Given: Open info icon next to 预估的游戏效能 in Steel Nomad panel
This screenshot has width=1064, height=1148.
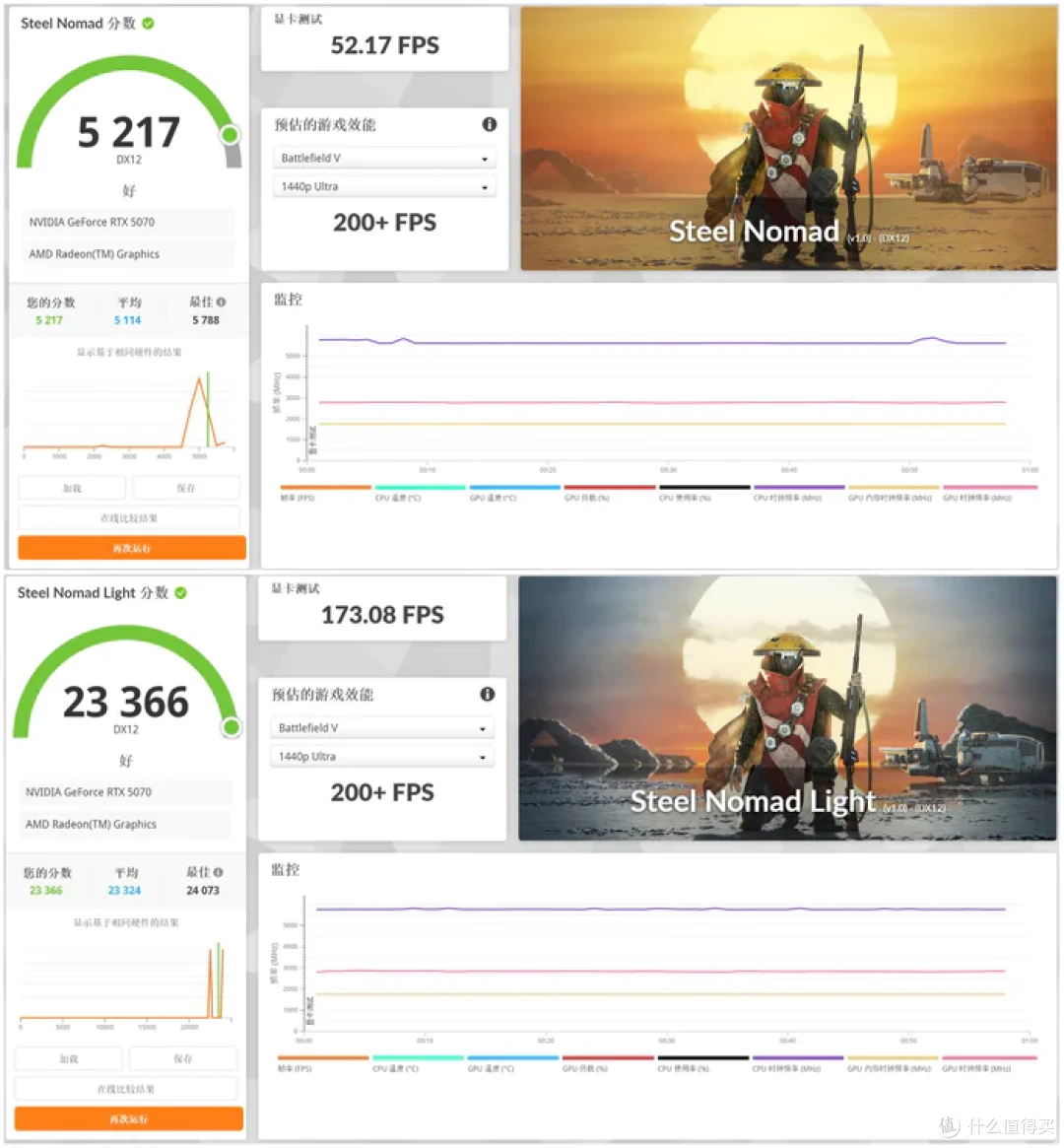Looking at the screenshot, I should pyautogui.click(x=490, y=124).
